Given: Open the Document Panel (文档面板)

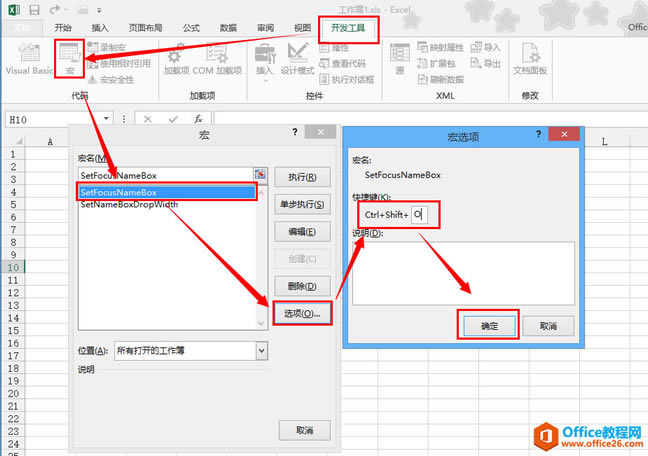Looking at the screenshot, I should pos(530,59).
